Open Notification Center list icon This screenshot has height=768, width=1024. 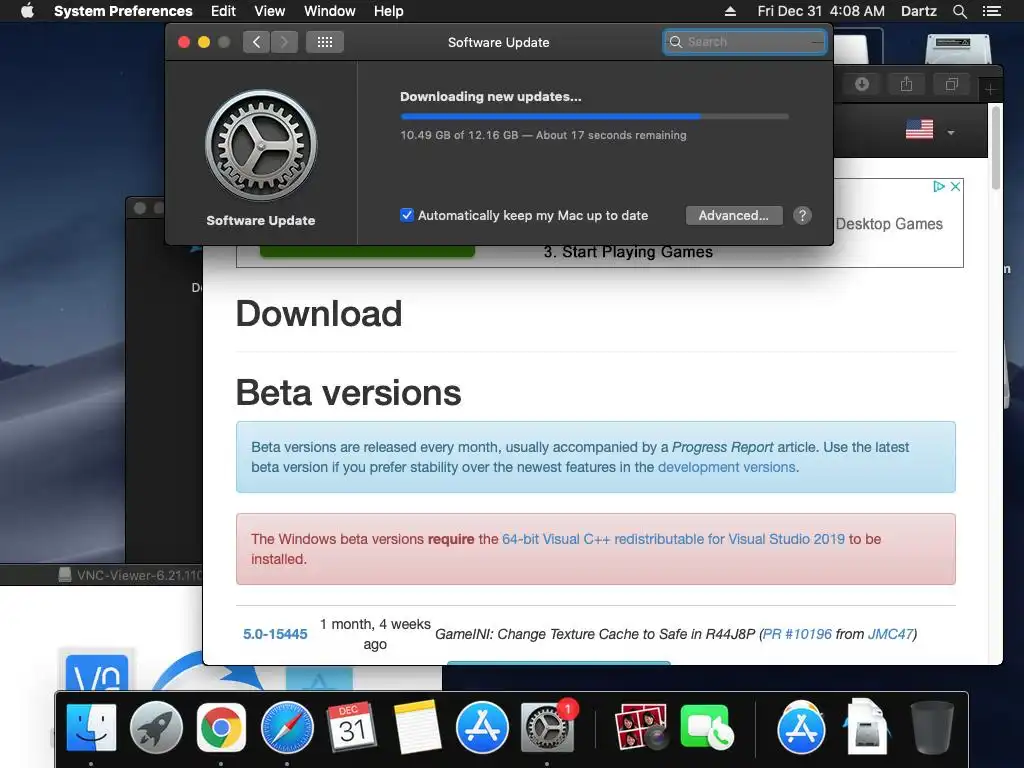991,11
